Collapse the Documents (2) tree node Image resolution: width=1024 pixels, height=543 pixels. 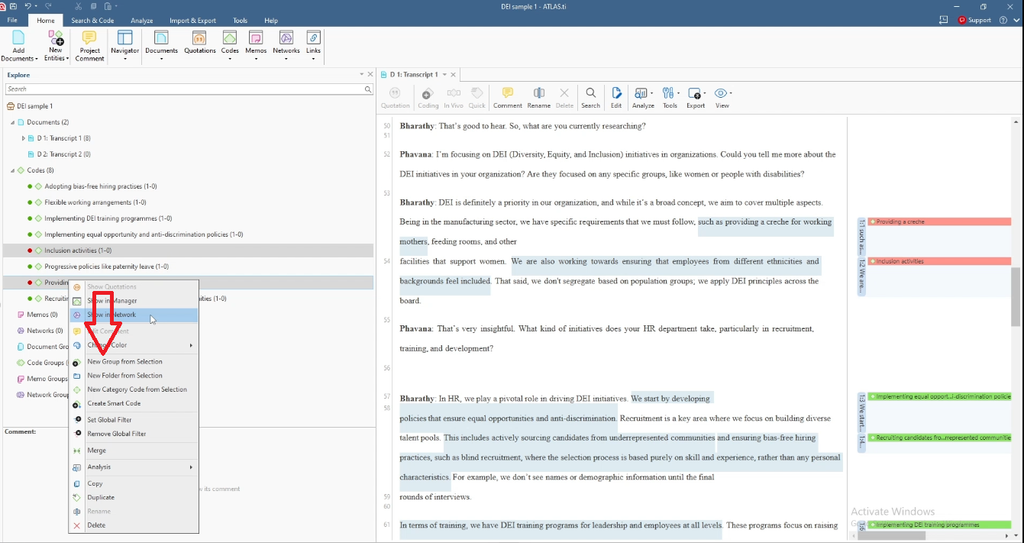point(12,122)
